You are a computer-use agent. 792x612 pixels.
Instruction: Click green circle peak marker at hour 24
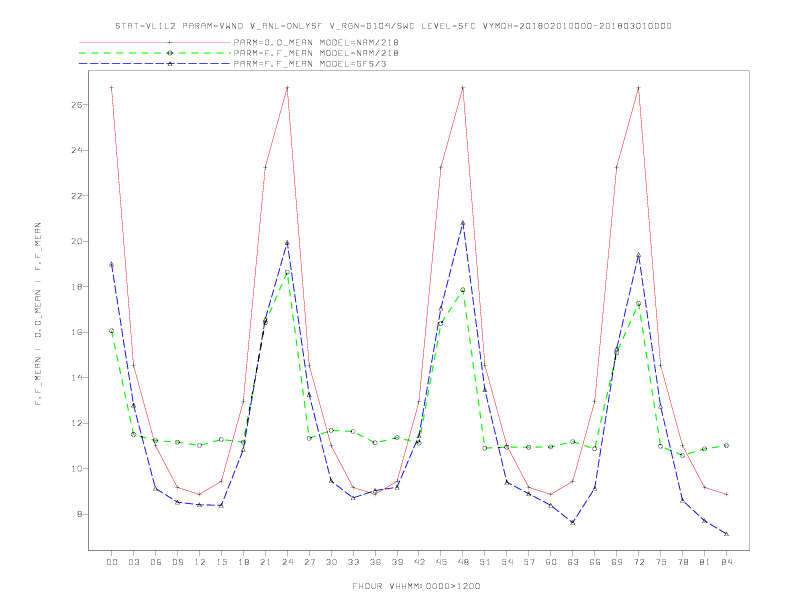coord(287,272)
